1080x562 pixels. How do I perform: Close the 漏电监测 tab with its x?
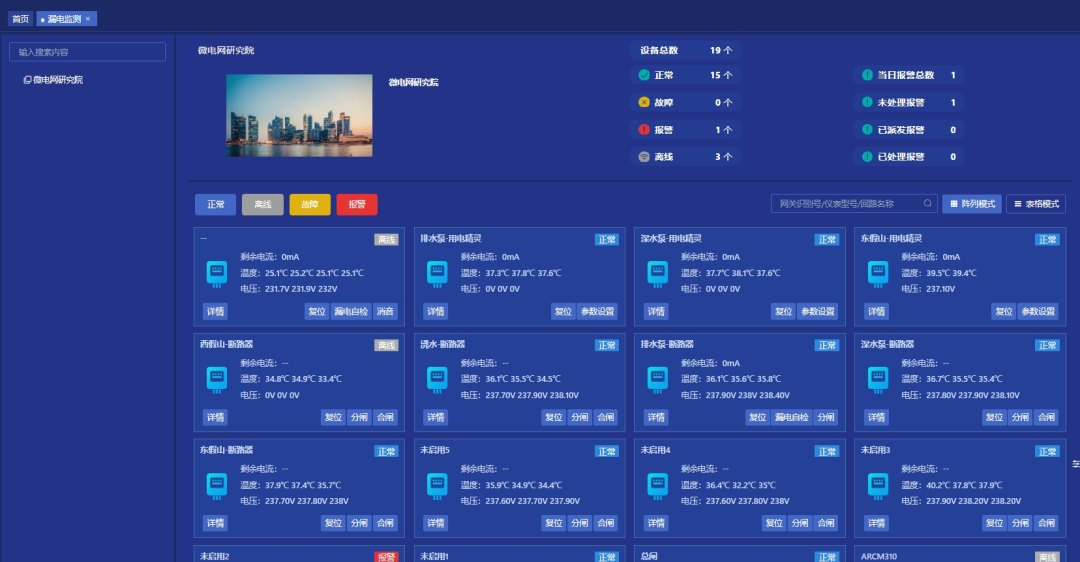tap(88, 19)
